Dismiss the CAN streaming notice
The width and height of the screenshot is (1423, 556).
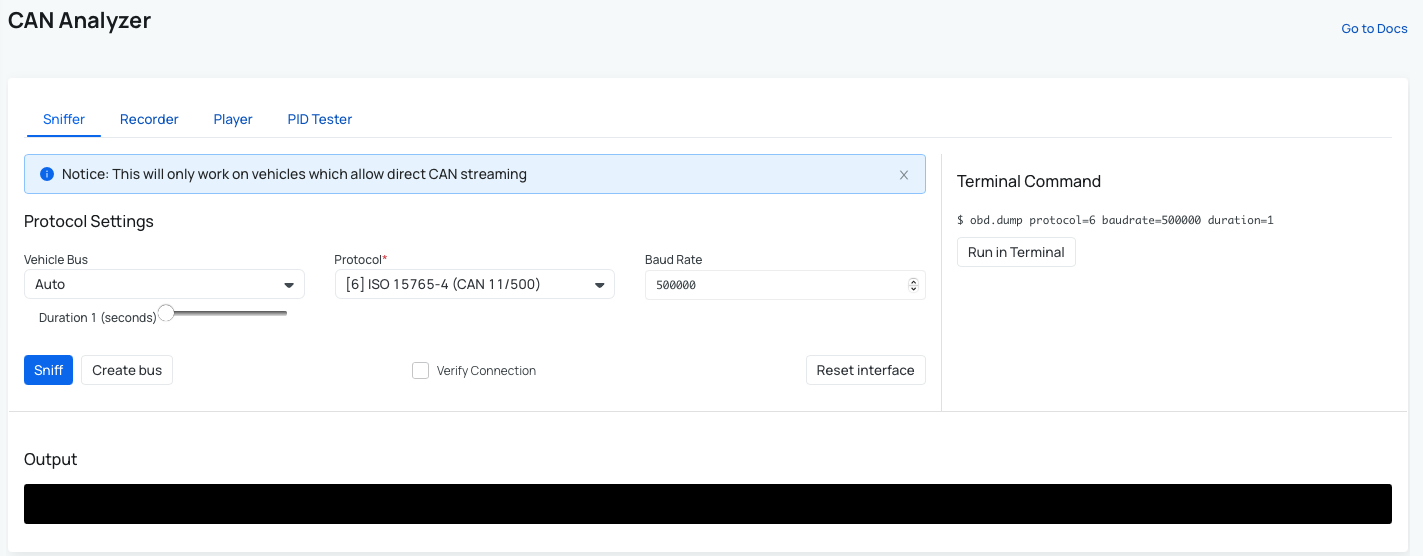904,175
